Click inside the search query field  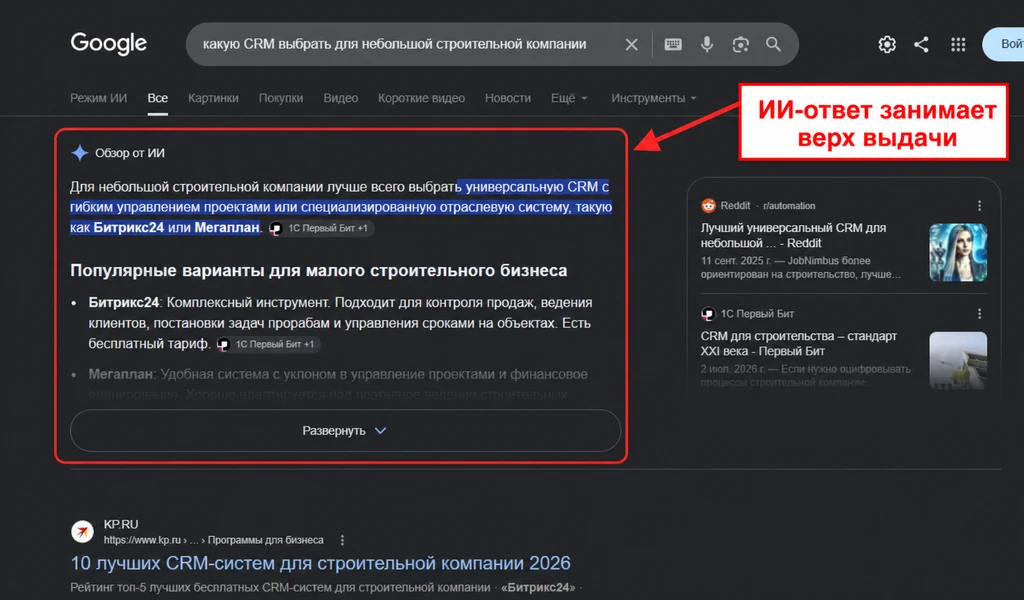coord(394,44)
